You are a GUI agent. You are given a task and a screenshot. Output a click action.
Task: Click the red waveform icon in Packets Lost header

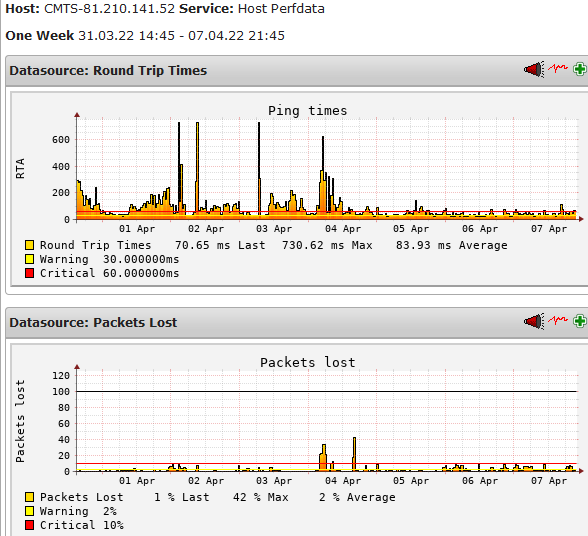click(x=558, y=320)
